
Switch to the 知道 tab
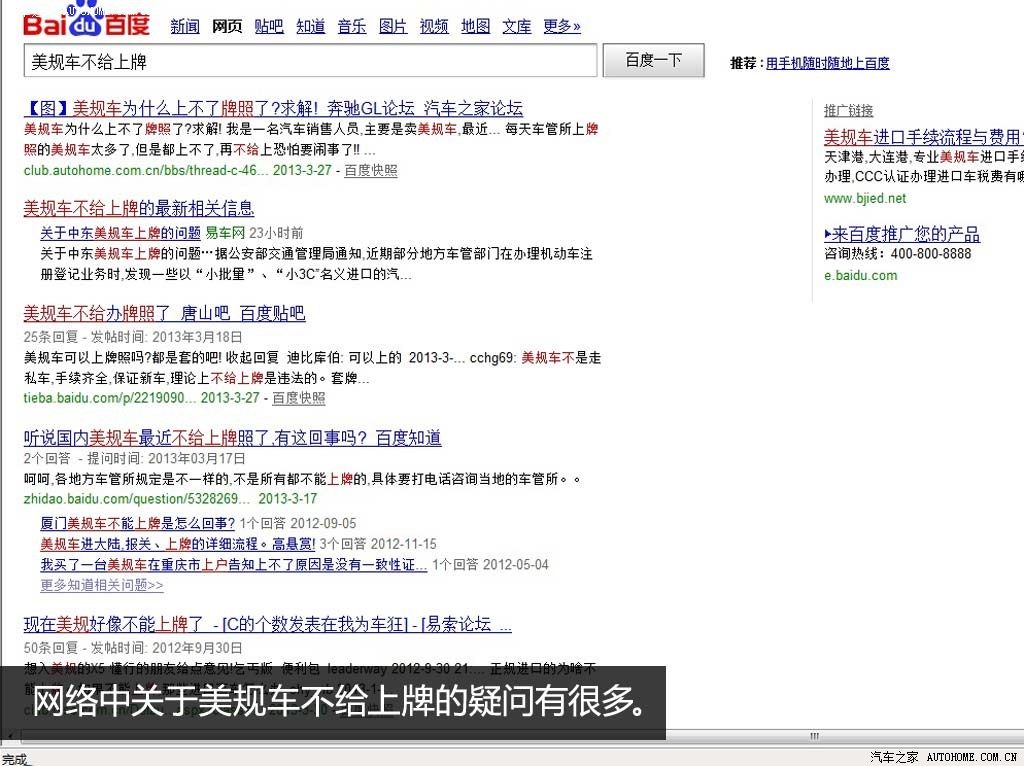click(310, 26)
